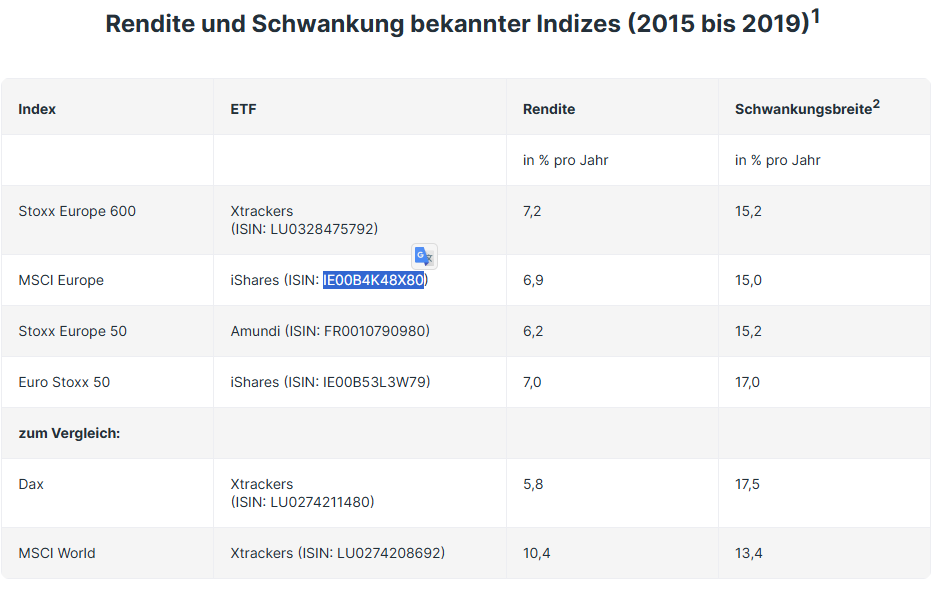
Task: Click the Google Translate popup icon
Action: (x=424, y=256)
